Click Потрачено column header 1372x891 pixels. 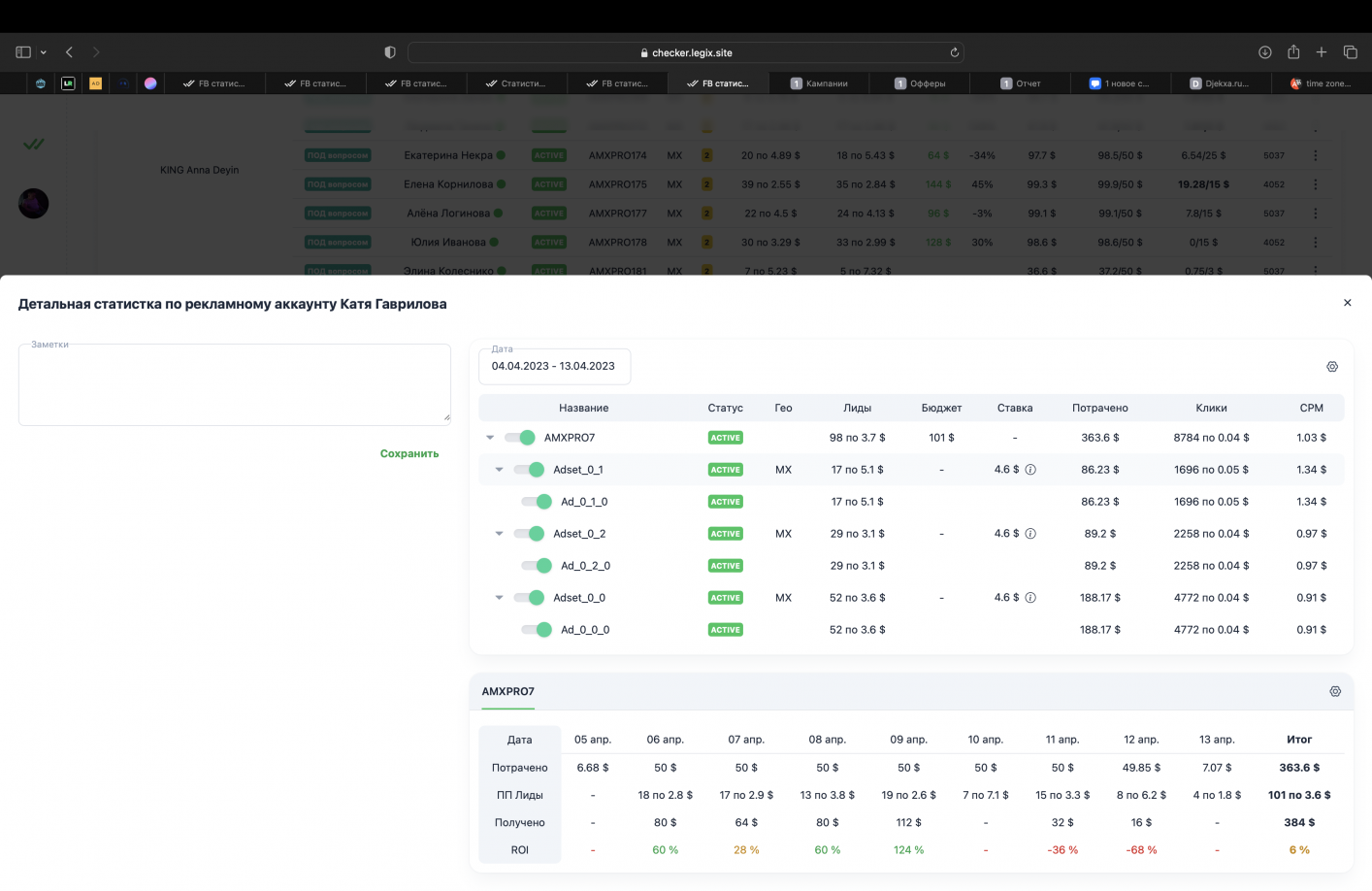1100,408
